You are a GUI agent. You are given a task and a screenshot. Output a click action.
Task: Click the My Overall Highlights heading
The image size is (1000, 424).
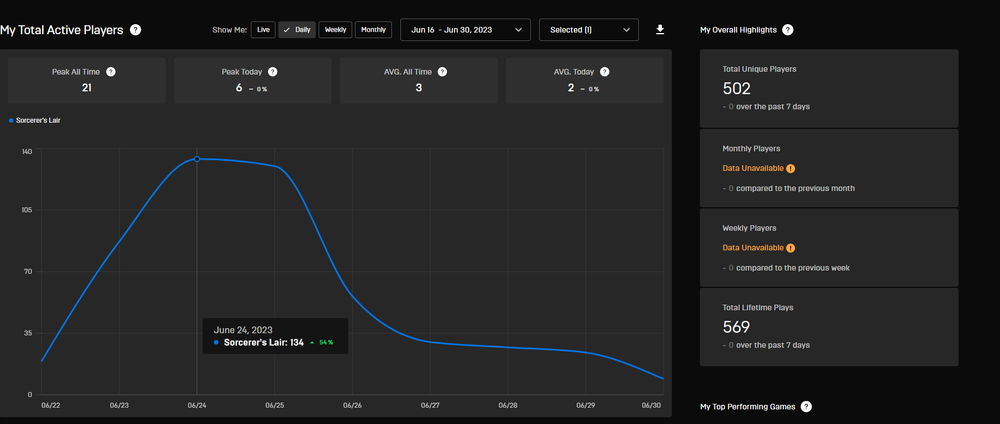tap(738, 30)
